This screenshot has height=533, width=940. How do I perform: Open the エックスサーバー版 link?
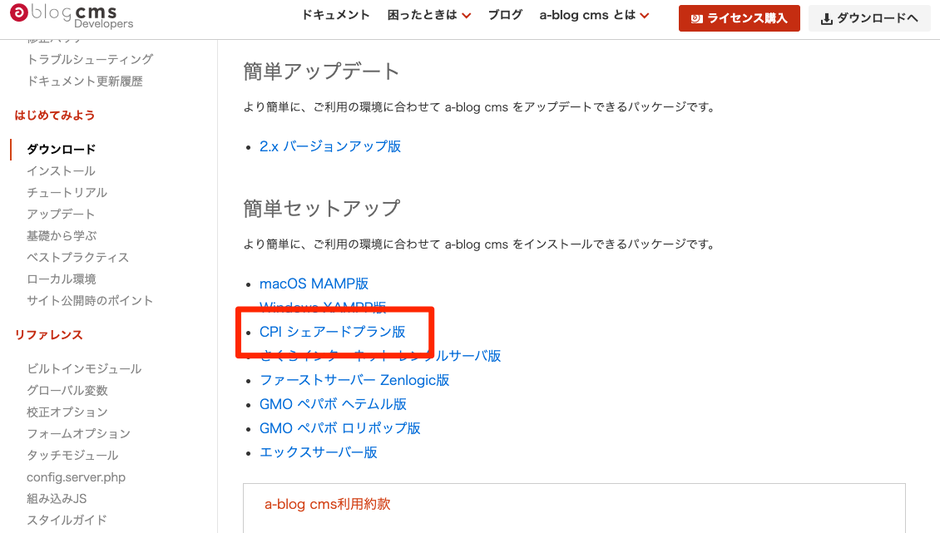click(318, 453)
